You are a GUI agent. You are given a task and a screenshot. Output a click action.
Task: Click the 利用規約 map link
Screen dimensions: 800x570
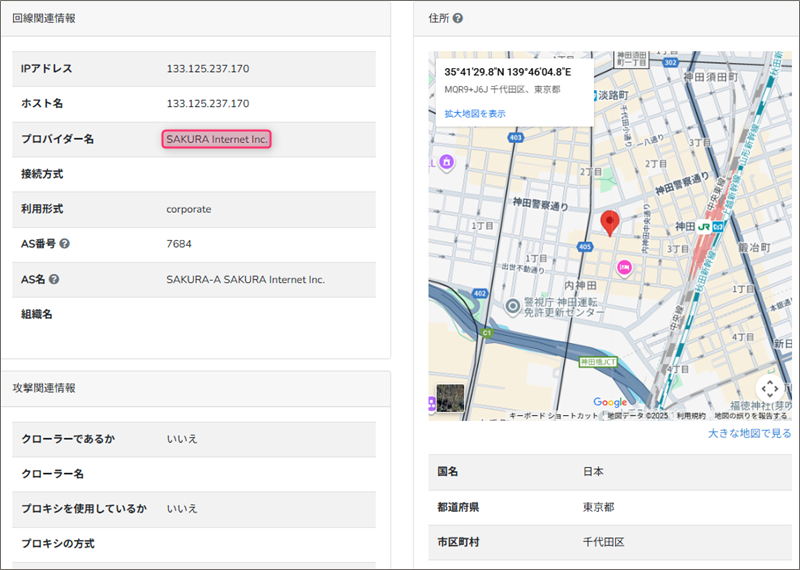(691, 415)
